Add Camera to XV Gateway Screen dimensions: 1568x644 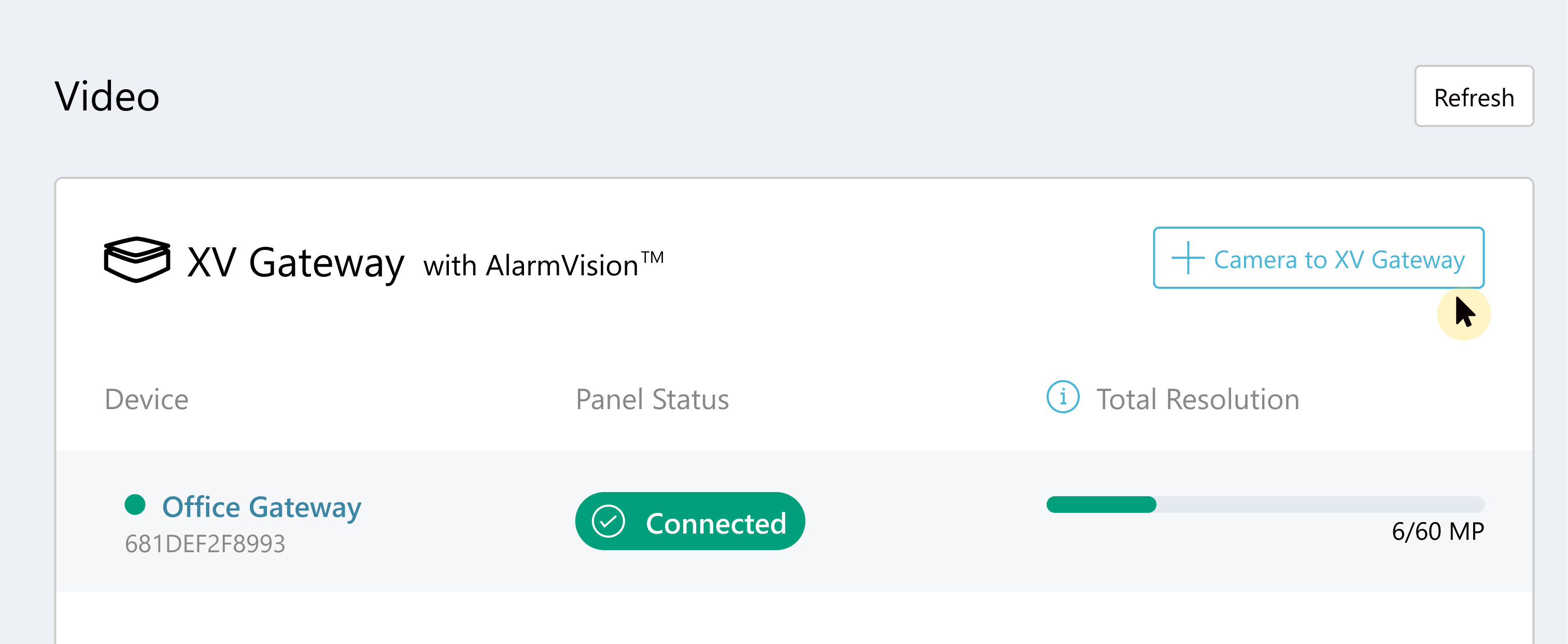(1319, 258)
